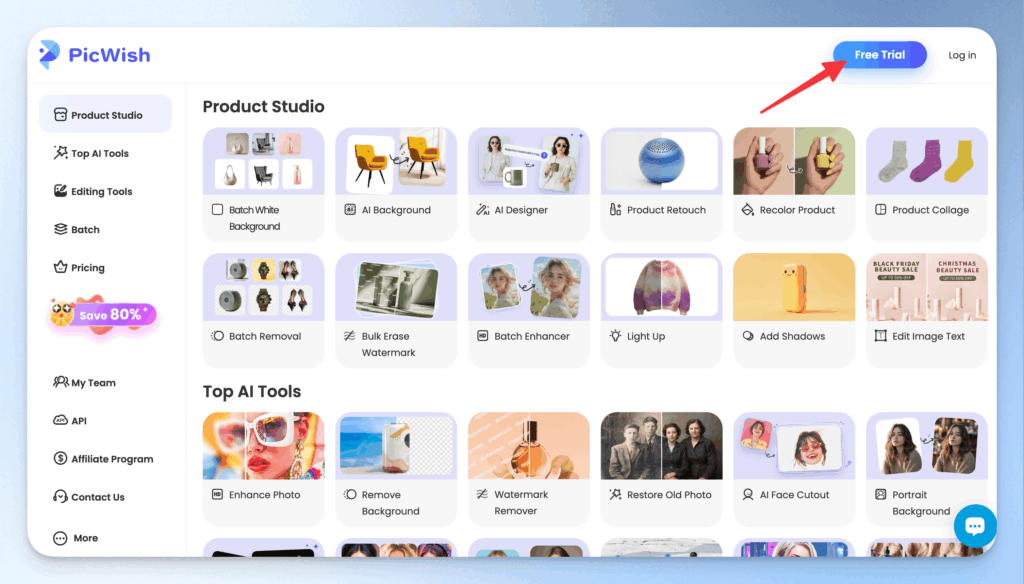Open the Product Collage socks thumbnail

click(926, 161)
